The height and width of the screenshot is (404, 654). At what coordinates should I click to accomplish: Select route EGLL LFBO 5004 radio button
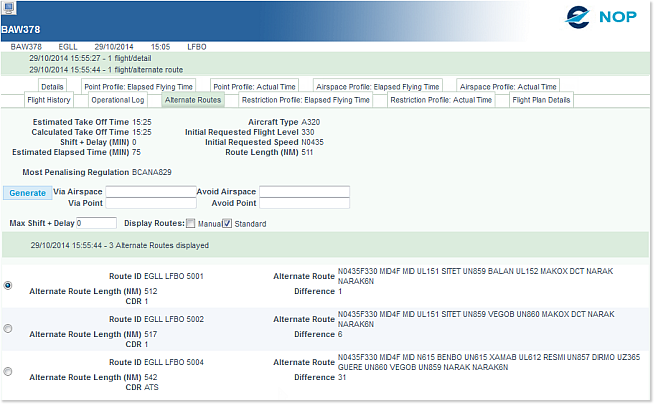coord(9,371)
